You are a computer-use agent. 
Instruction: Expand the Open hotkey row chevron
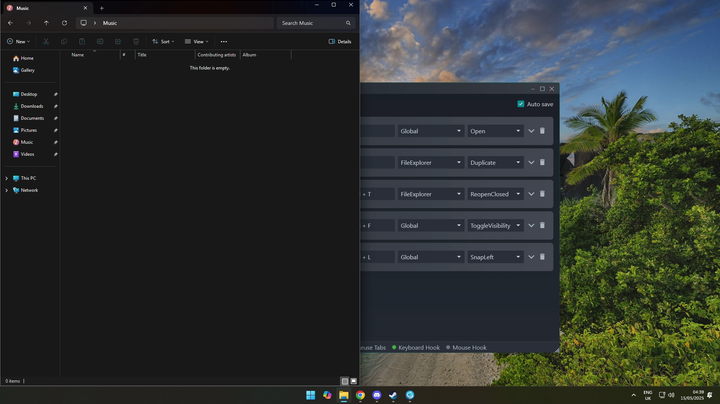coord(532,131)
